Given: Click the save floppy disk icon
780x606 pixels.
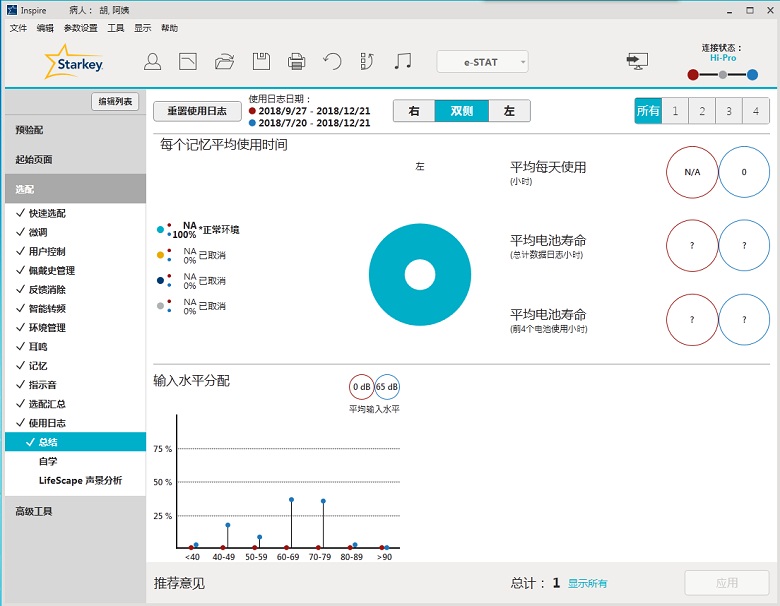Looking at the screenshot, I should tap(260, 62).
